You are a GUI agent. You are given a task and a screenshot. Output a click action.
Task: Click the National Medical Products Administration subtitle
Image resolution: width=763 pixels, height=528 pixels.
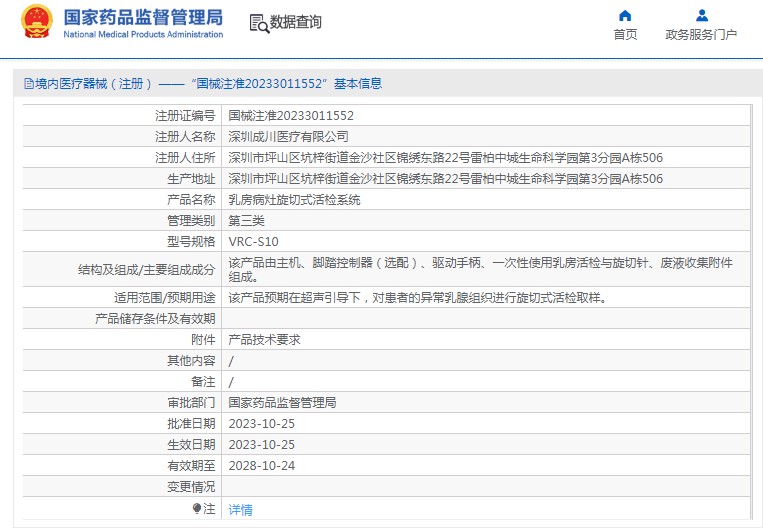tap(143, 34)
